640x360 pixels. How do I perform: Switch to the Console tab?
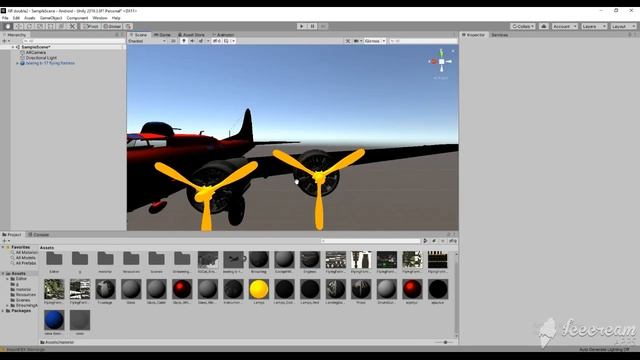tap(39, 235)
